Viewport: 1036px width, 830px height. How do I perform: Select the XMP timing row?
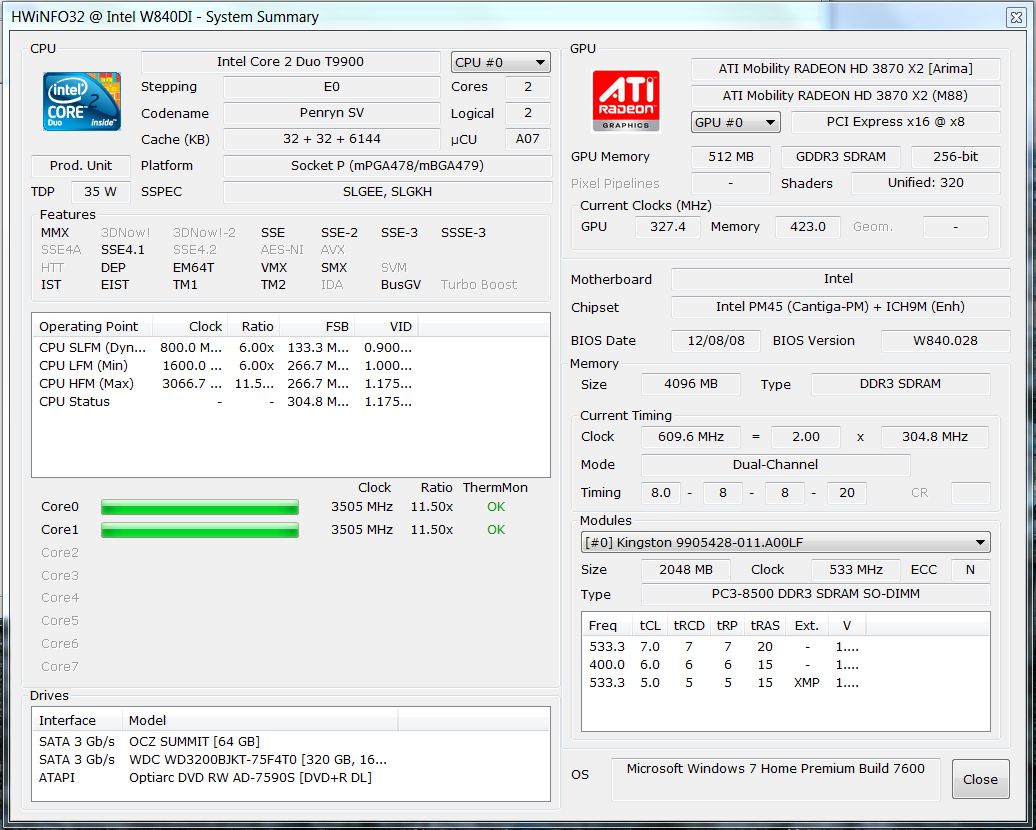pyautogui.click(x=723, y=683)
